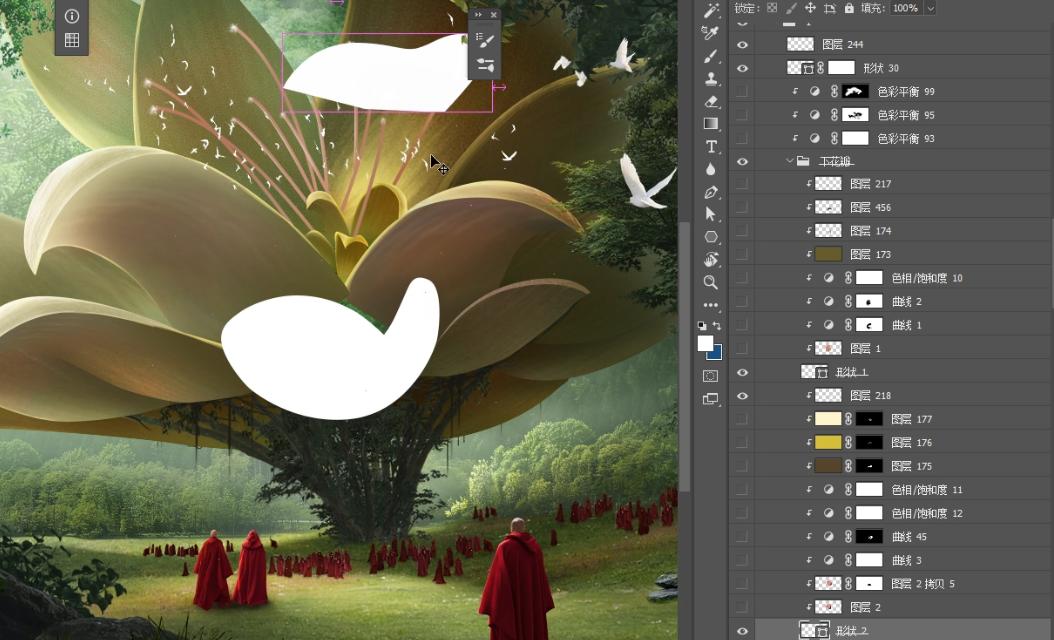This screenshot has width=1054, height=640.
Task: Hide layer 图层 244 via eye icon
Action: click(x=742, y=44)
